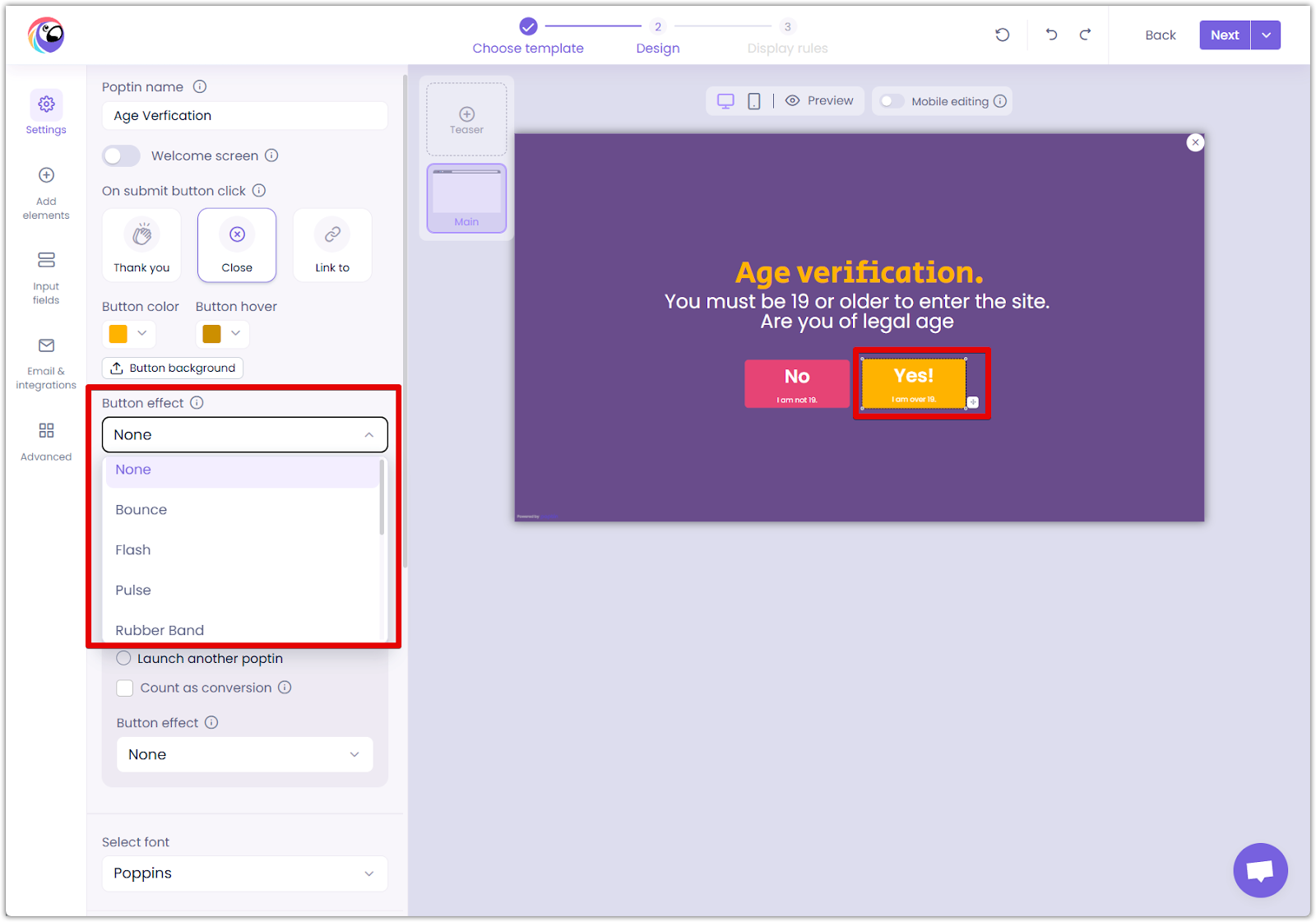Viewport: 1316px width, 922px height.
Task: Click the Poptin name input field
Action: click(244, 116)
